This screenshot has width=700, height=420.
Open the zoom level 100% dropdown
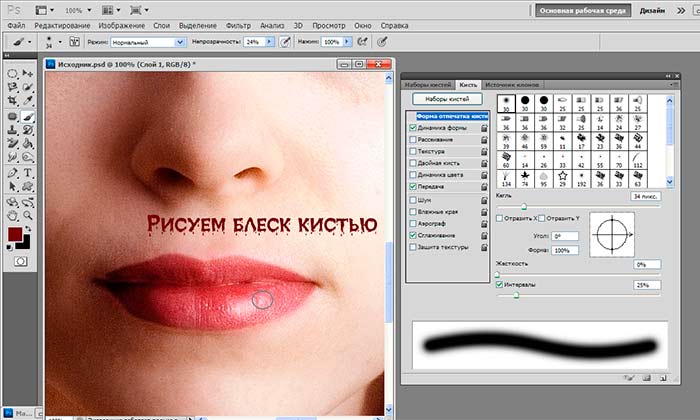pos(89,10)
